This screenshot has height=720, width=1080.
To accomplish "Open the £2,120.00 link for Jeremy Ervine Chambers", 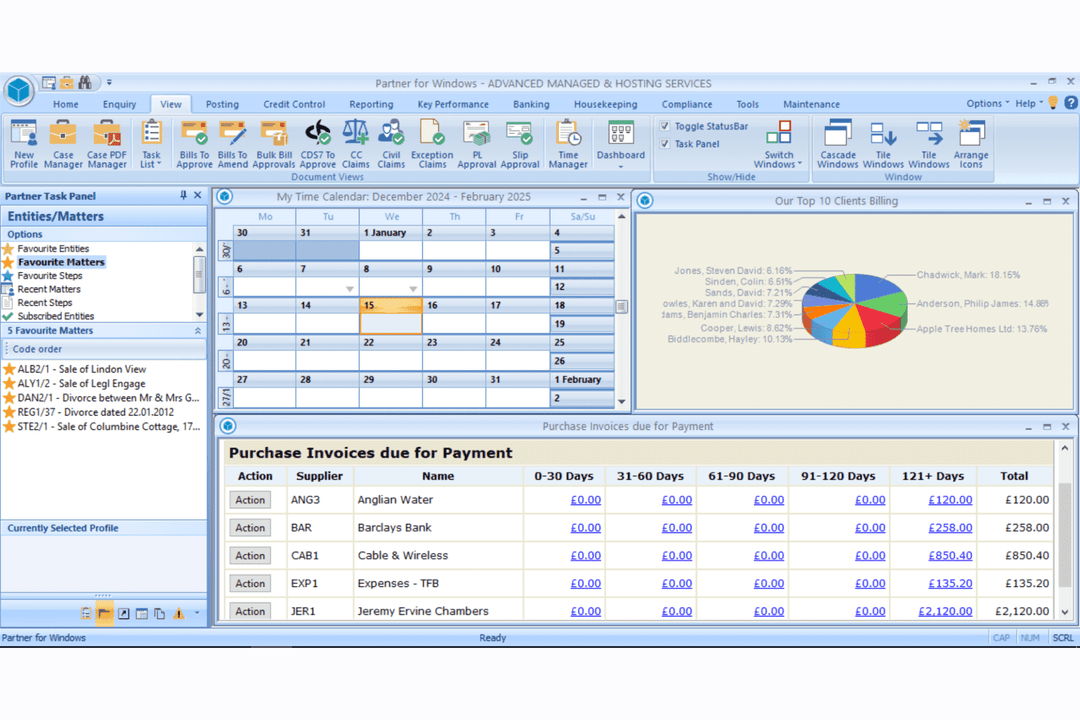I will tap(944, 611).
